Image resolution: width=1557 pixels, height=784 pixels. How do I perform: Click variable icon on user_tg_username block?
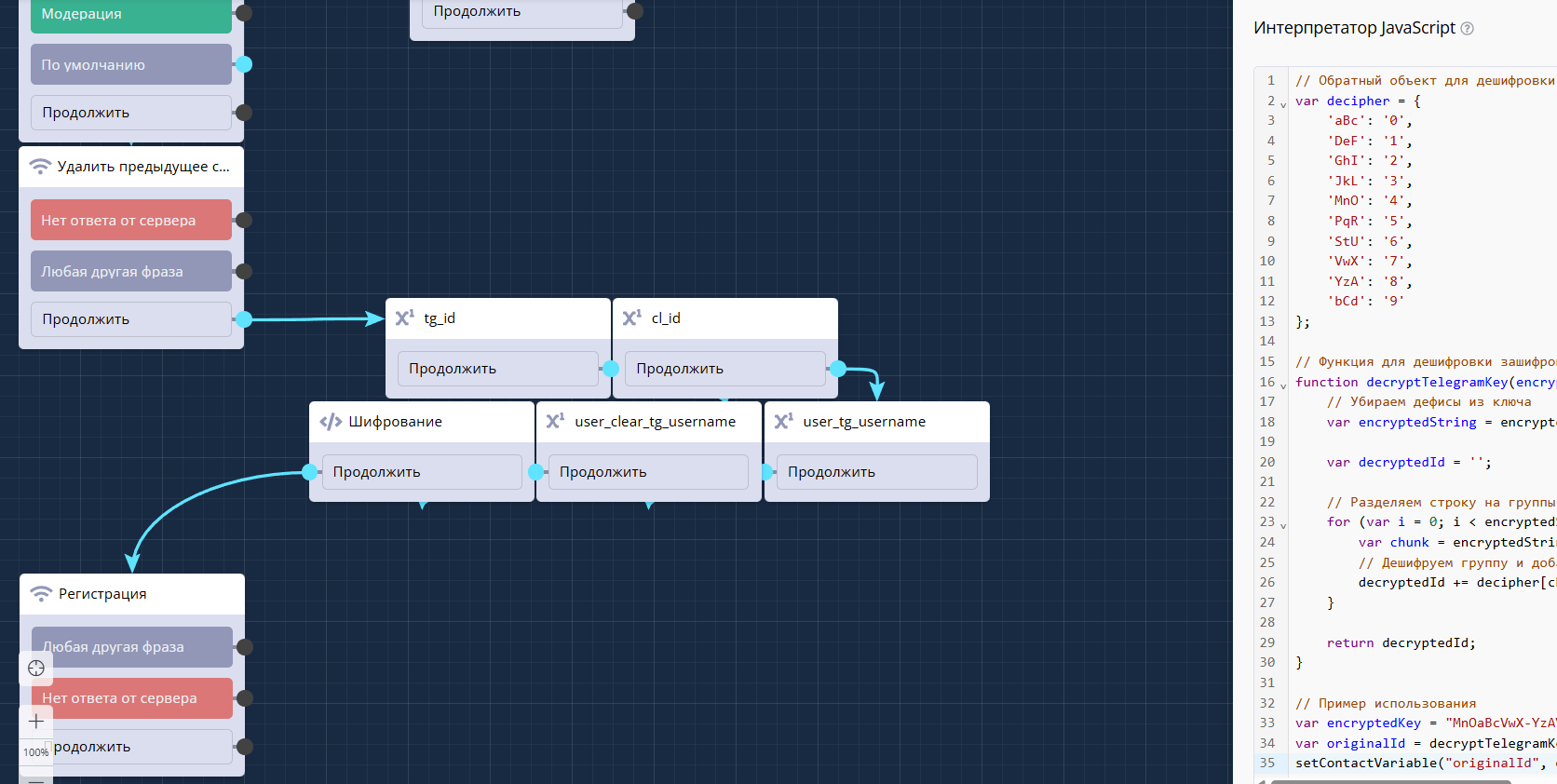point(783,422)
